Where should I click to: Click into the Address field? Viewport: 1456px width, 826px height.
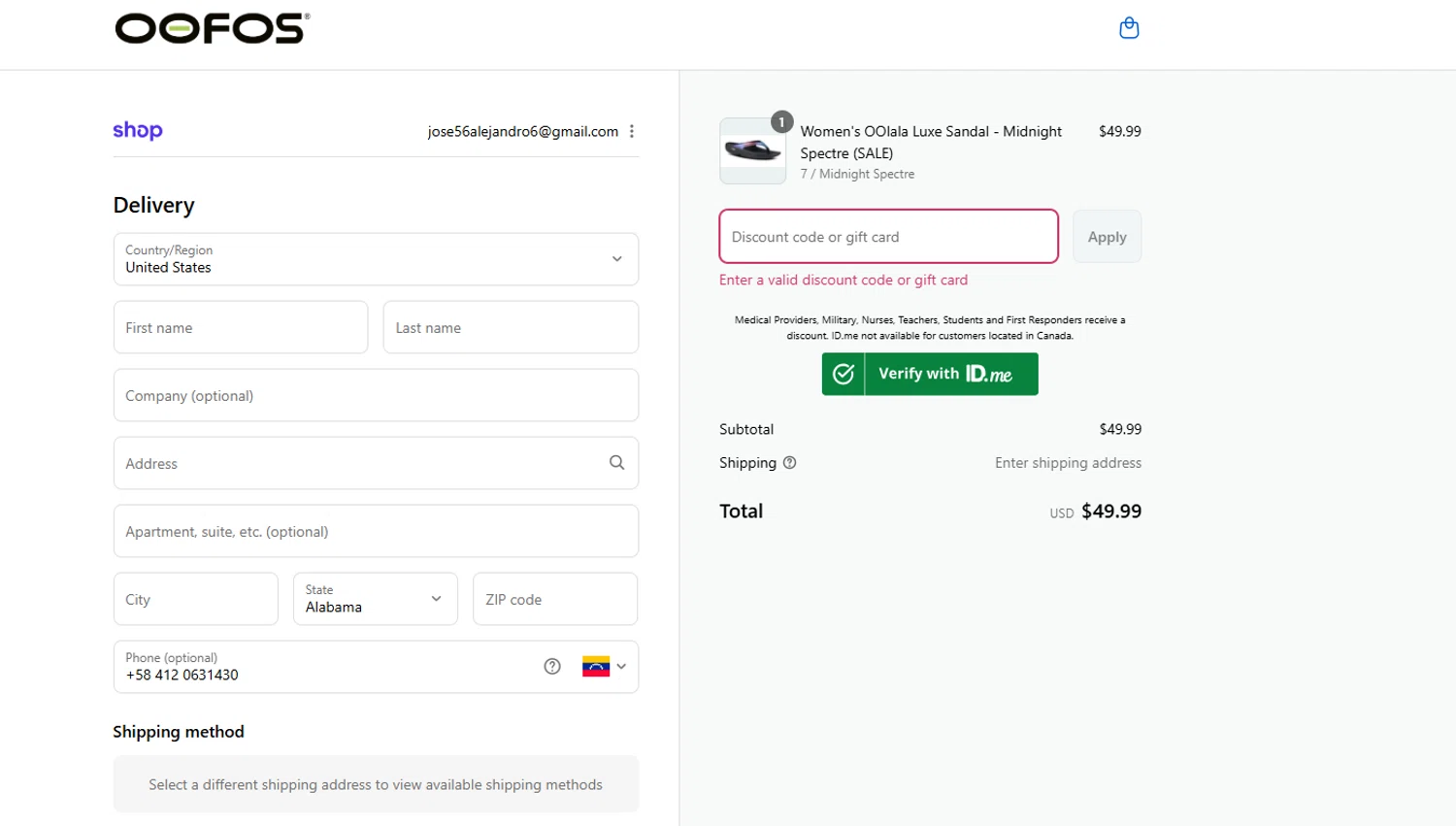tap(376, 463)
